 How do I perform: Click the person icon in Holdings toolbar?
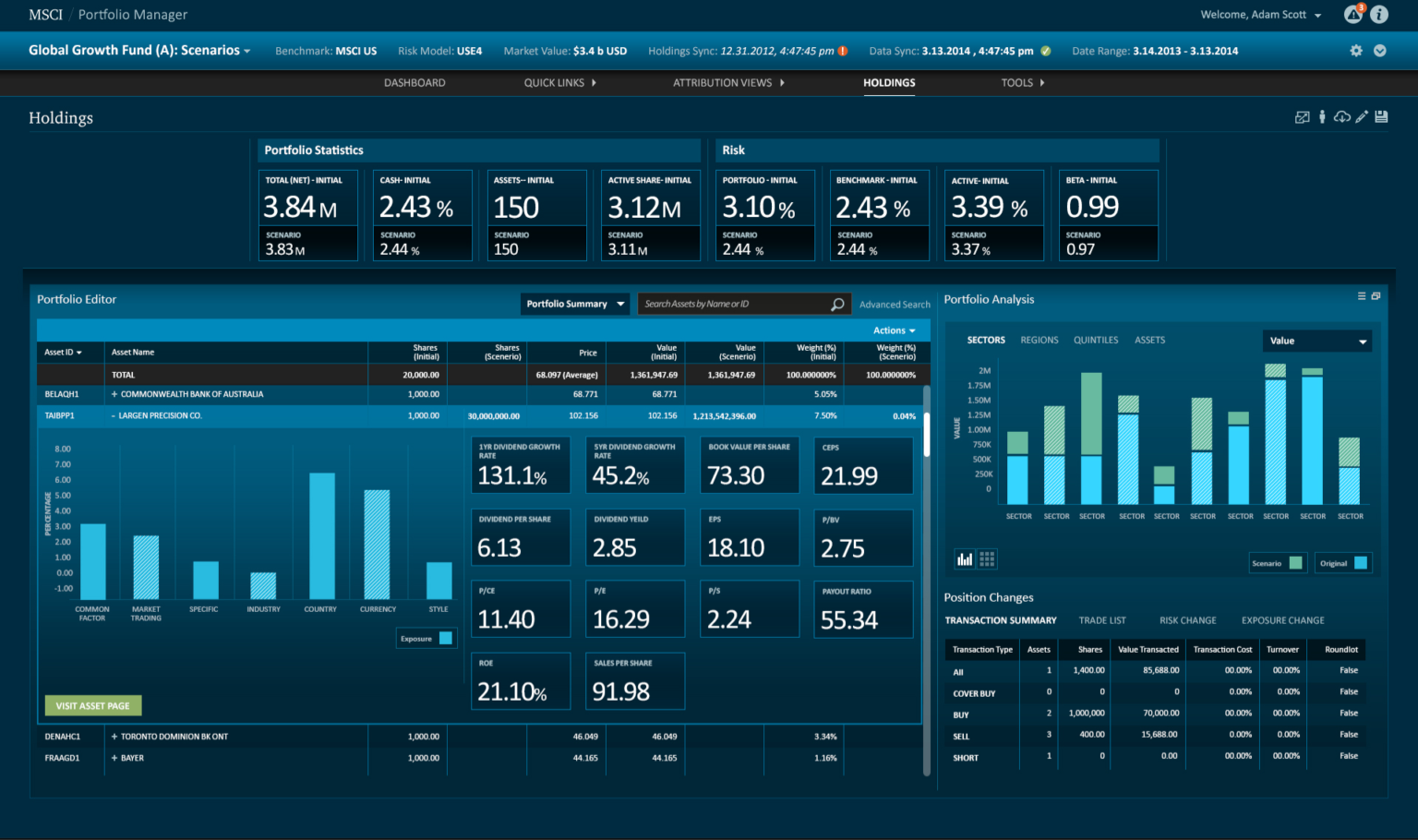point(1322,117)
